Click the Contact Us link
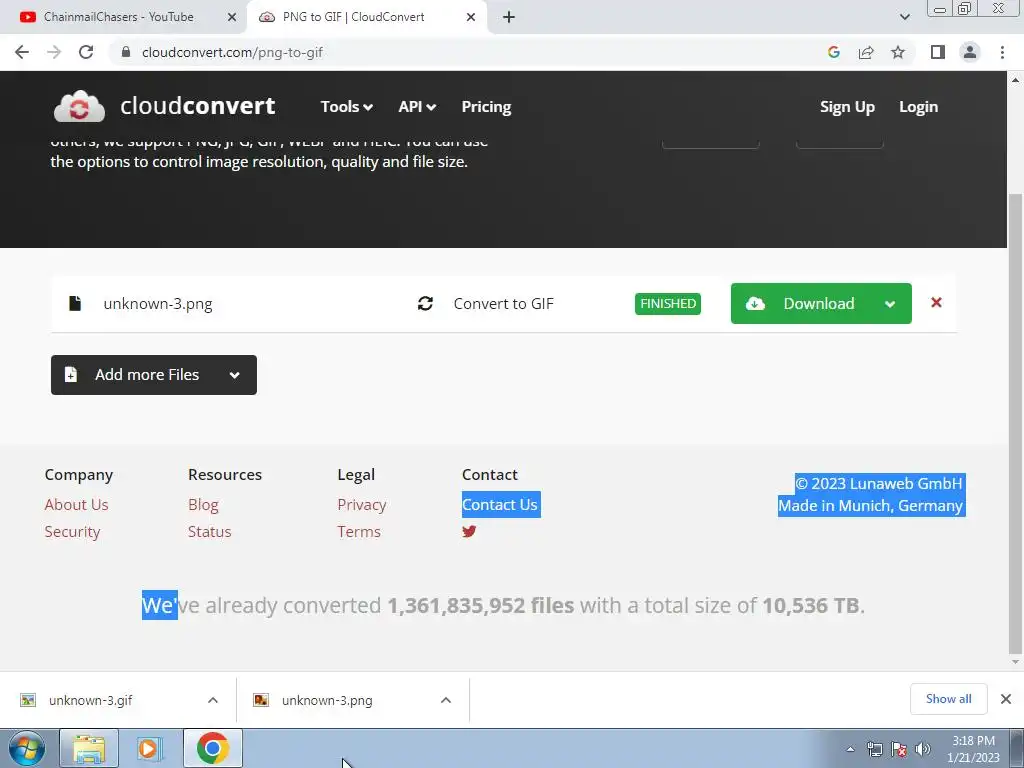This screenshot has width=1024, height=768. pos(500,505)
